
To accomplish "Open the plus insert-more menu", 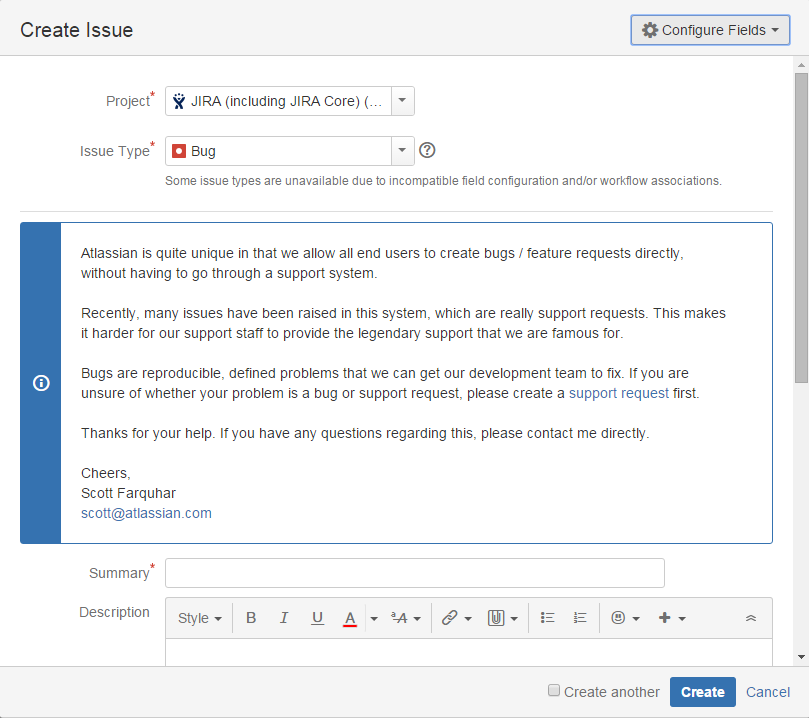I will coord(672,618).
